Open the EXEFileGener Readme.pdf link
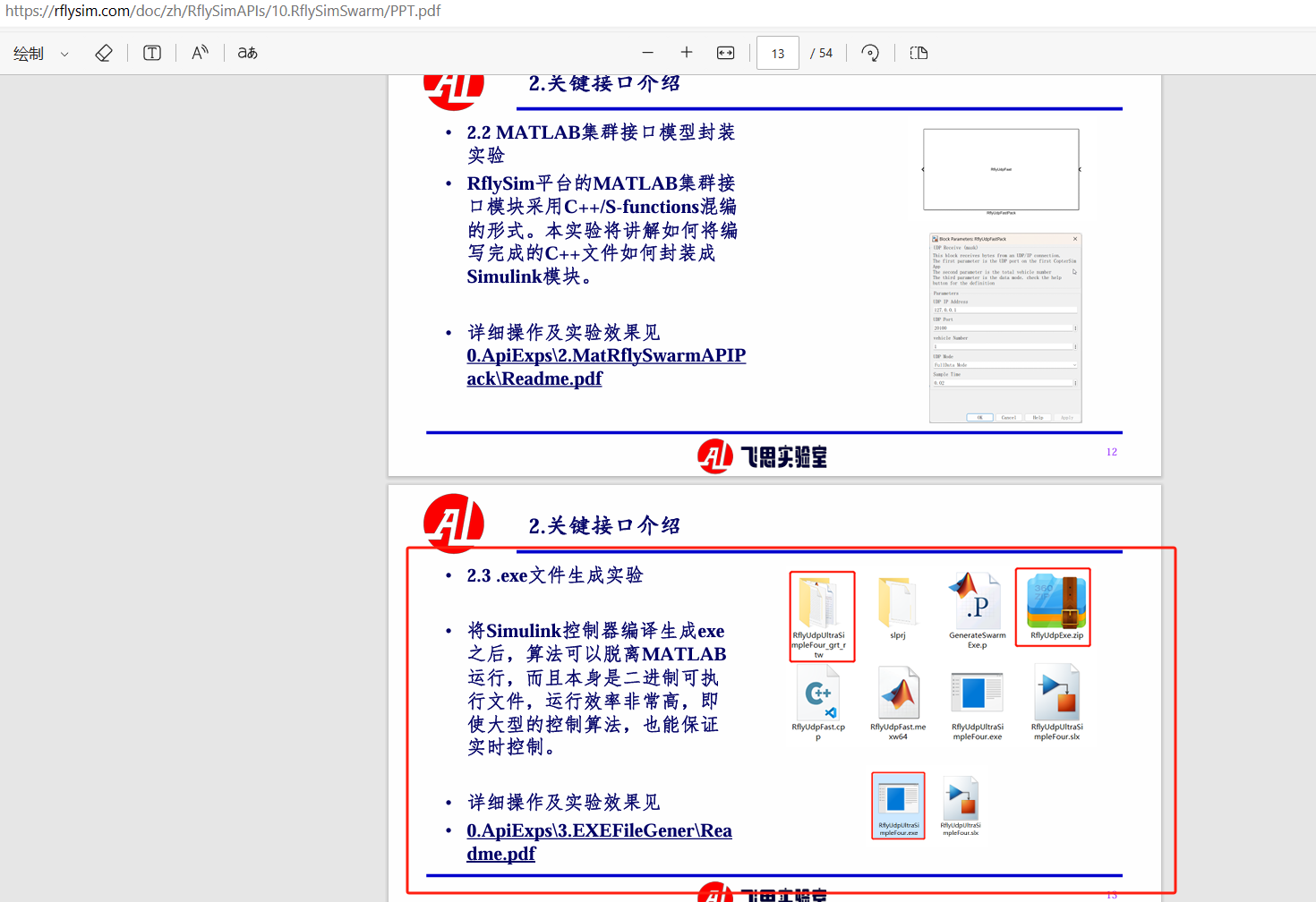1316x902 pixels. (x=599, y=842)
